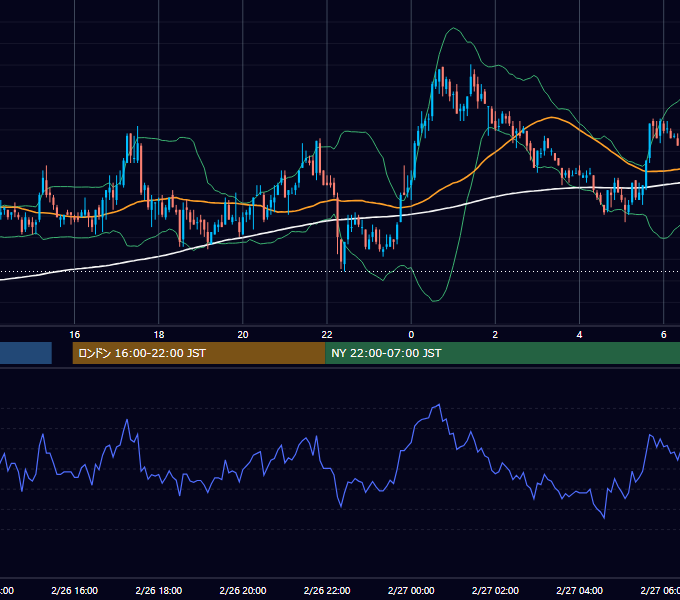Click the orange moving average peak near 3:20
Screen dimensions: 680x600
552,117
